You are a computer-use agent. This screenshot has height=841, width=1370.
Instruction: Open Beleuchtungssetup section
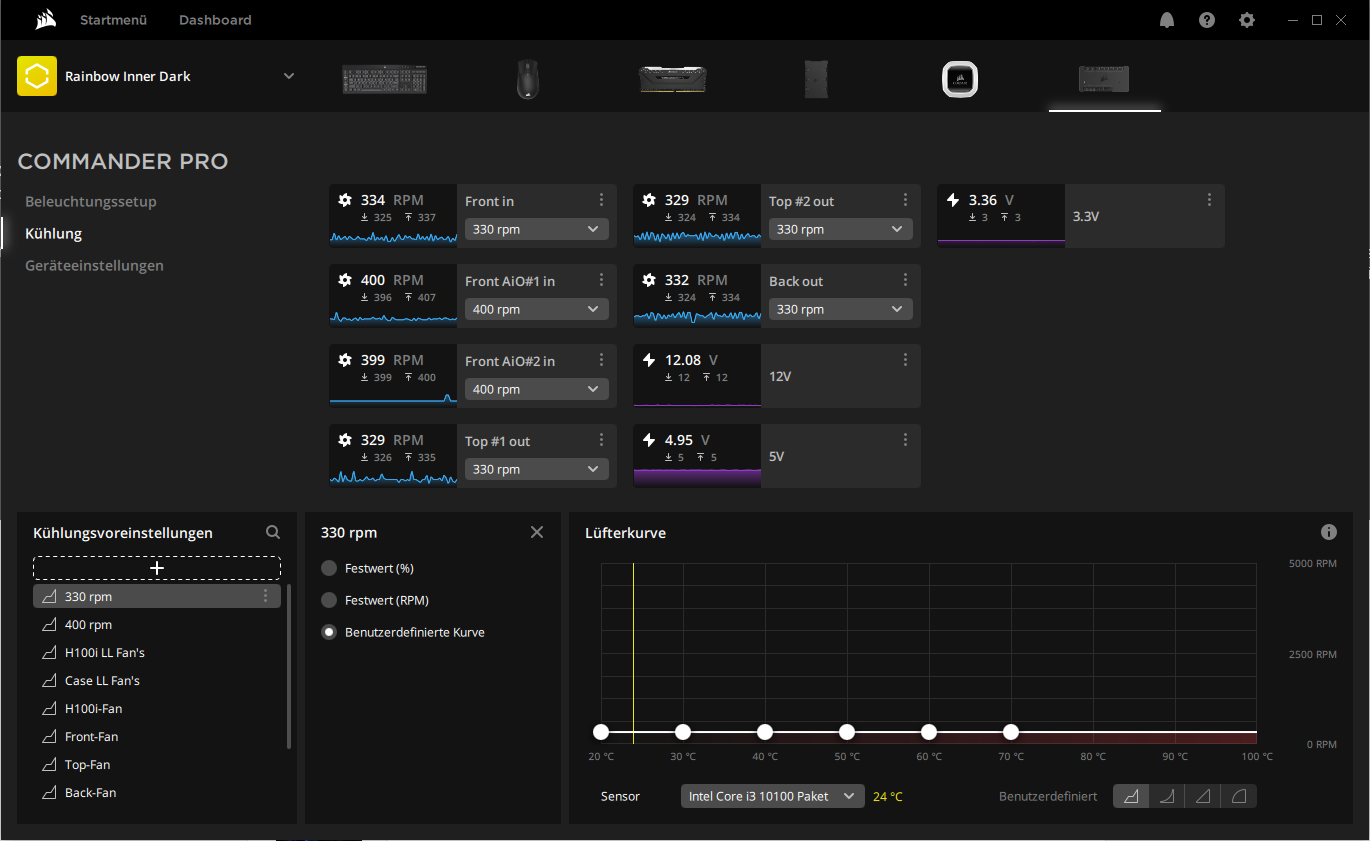91,202
